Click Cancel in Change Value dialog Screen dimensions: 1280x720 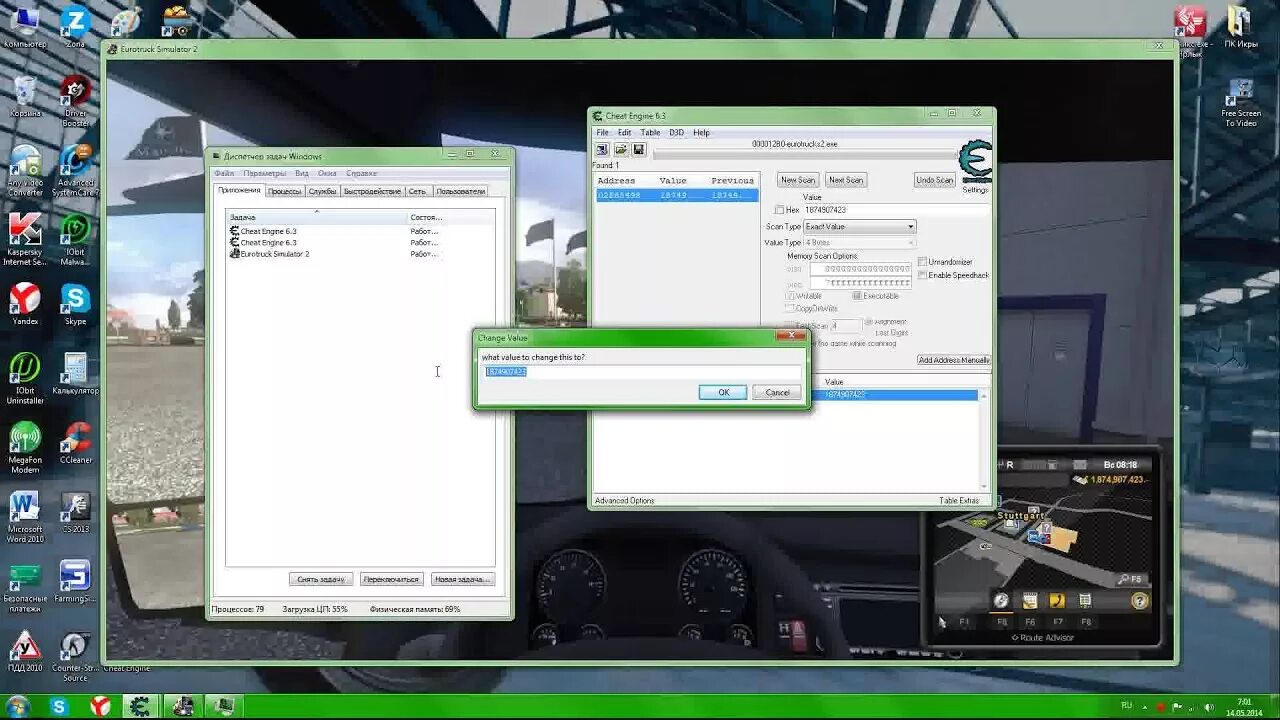(x=777, y=393)
